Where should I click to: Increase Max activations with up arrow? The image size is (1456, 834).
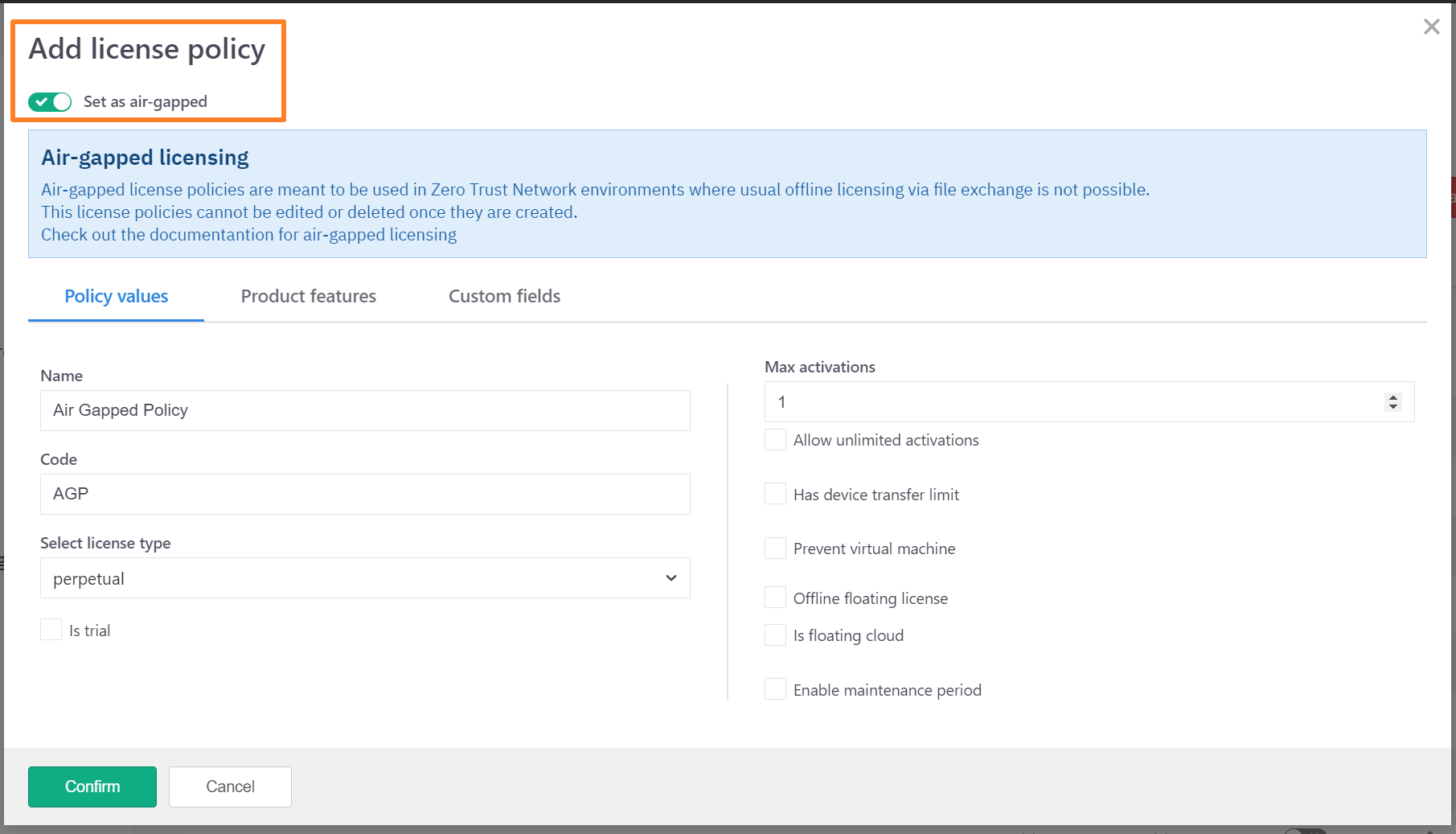1393,397
